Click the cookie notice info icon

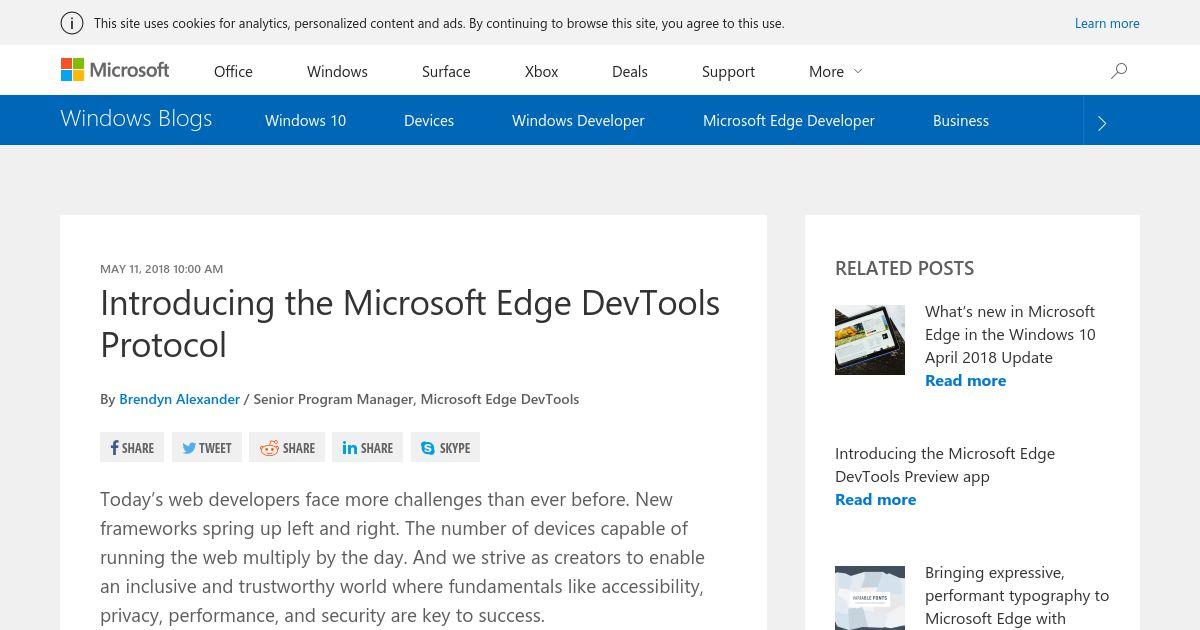[72, 23]
